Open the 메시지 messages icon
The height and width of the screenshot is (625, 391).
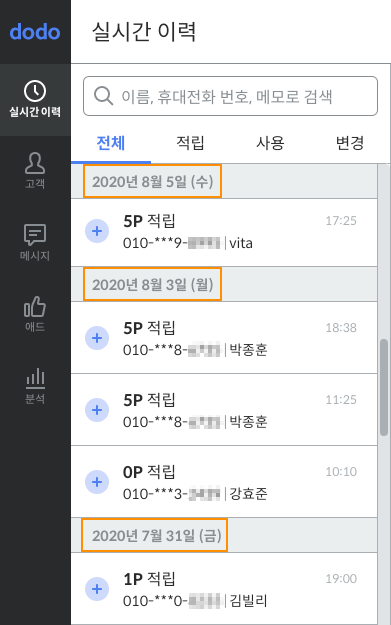tap(35, 234)
